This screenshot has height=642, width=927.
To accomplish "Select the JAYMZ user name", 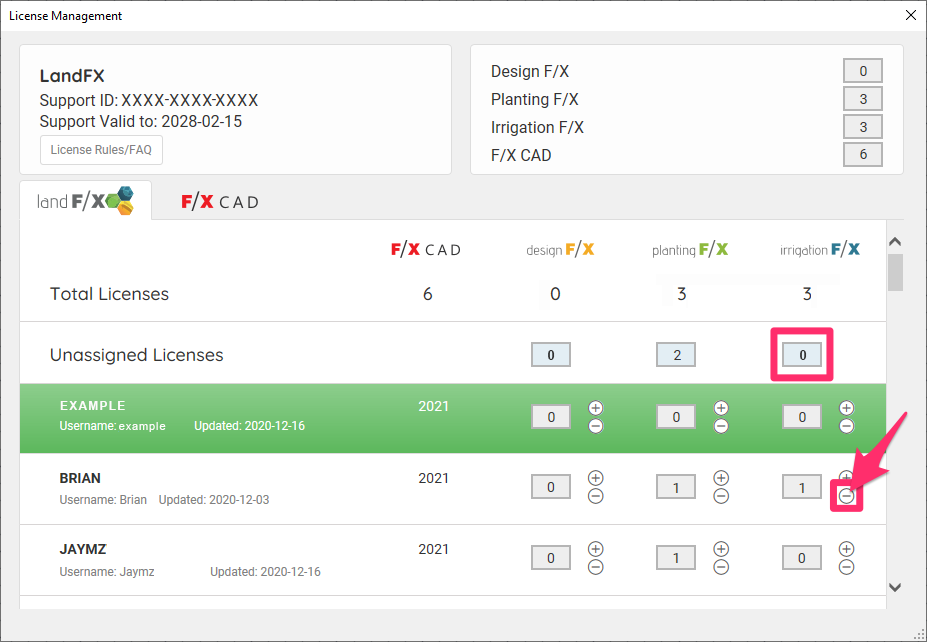I will (x=83, y=549).
